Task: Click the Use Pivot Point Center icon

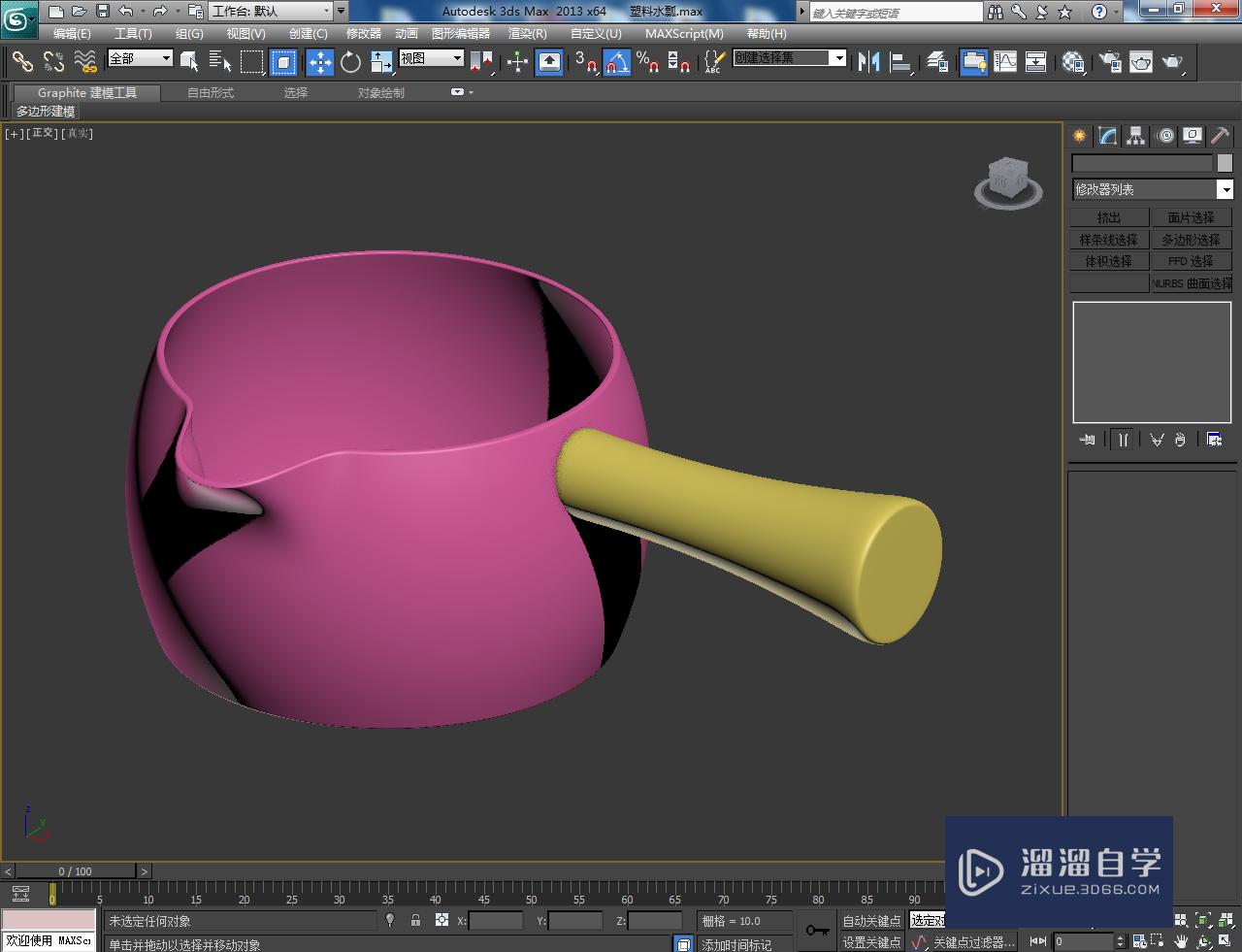Action: pos(481,62)
